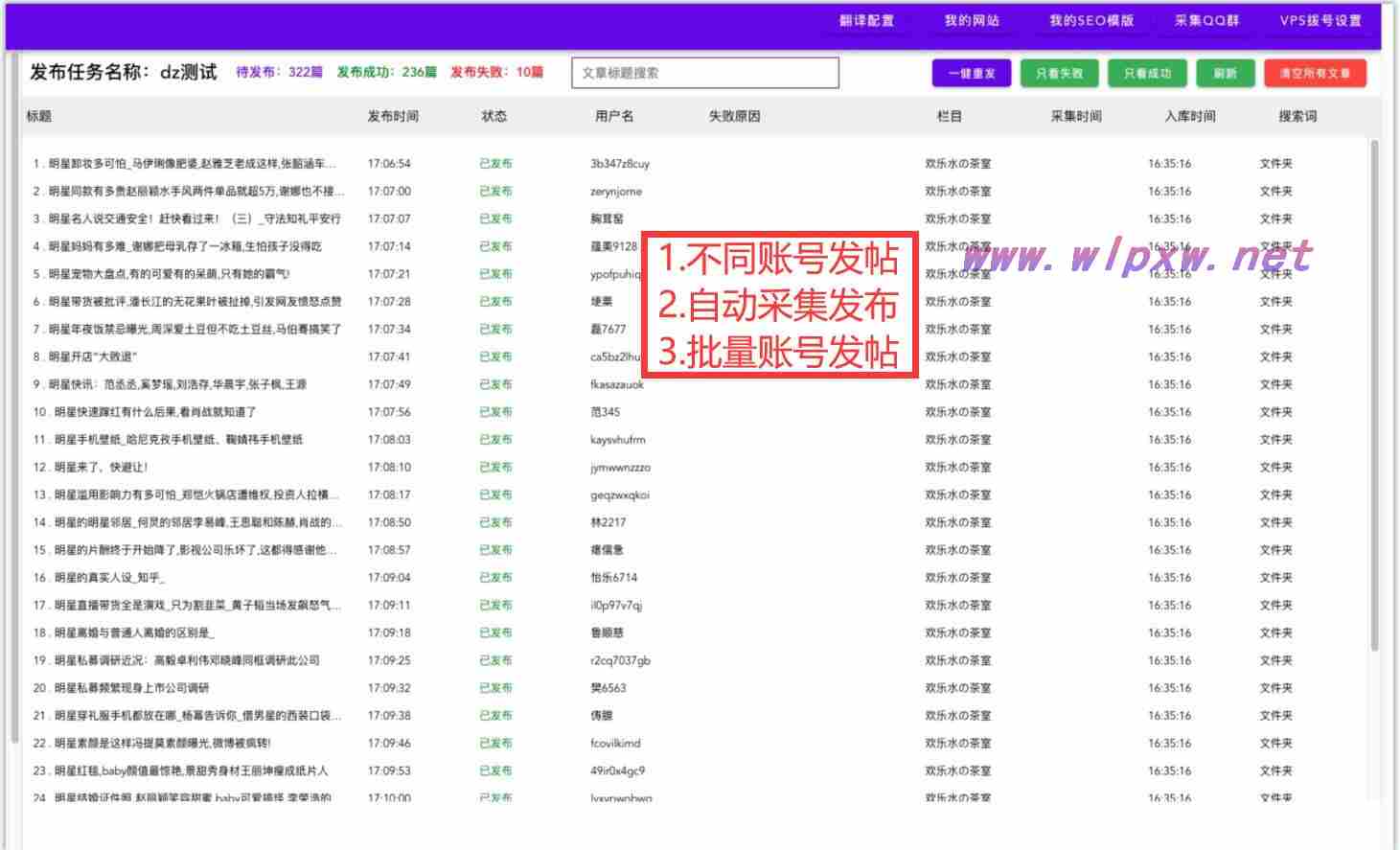
Task: Click the 发布时间 column header
Action: [393, 116]
